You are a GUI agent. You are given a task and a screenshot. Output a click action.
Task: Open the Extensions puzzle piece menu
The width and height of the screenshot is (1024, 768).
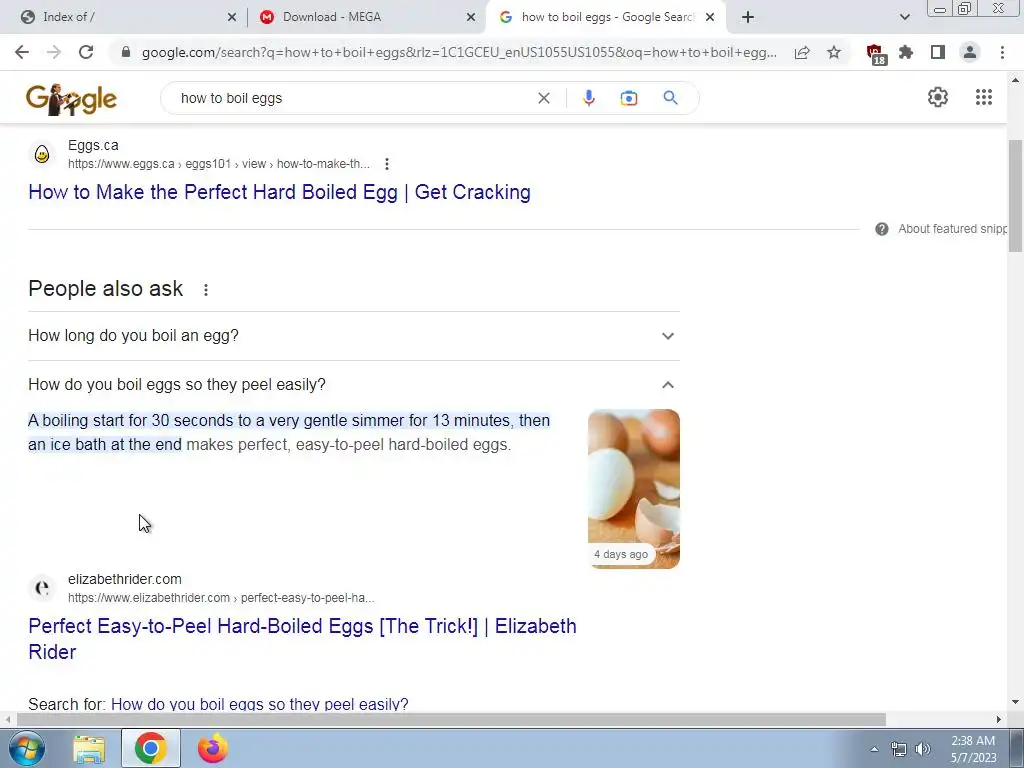[906, 52]
